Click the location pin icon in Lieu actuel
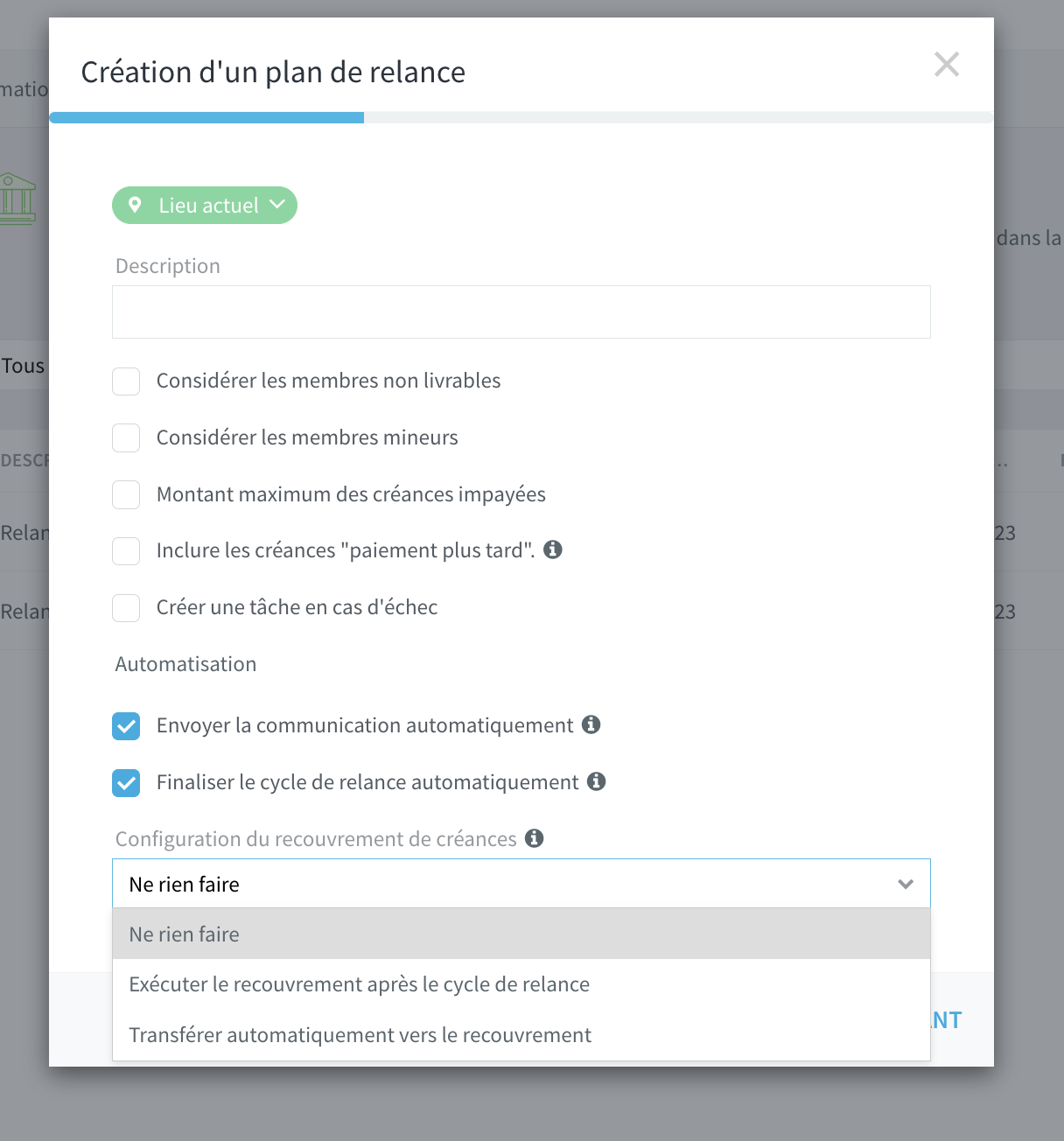 135,205
